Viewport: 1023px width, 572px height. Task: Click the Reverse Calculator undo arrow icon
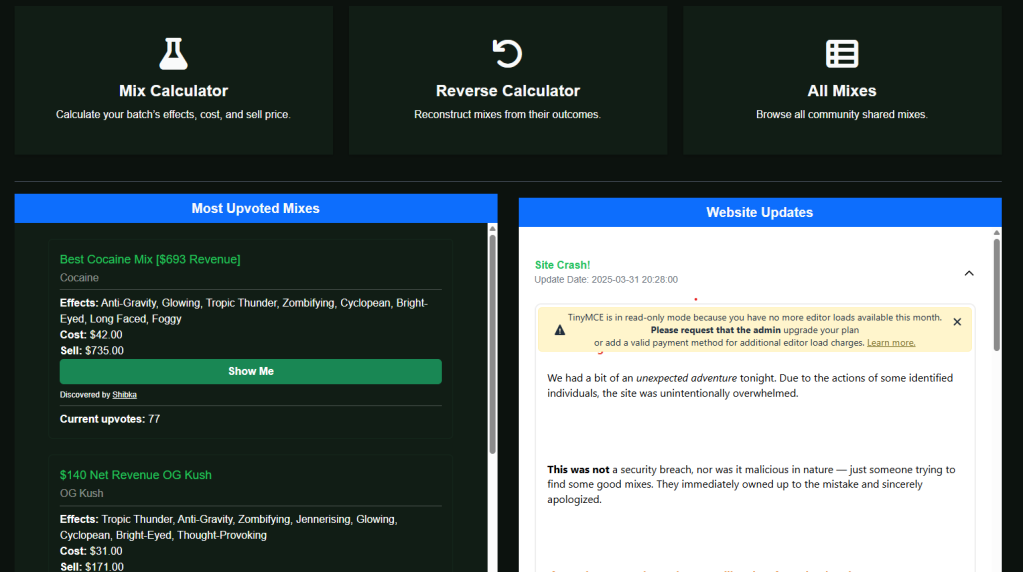tap(507, 53)
